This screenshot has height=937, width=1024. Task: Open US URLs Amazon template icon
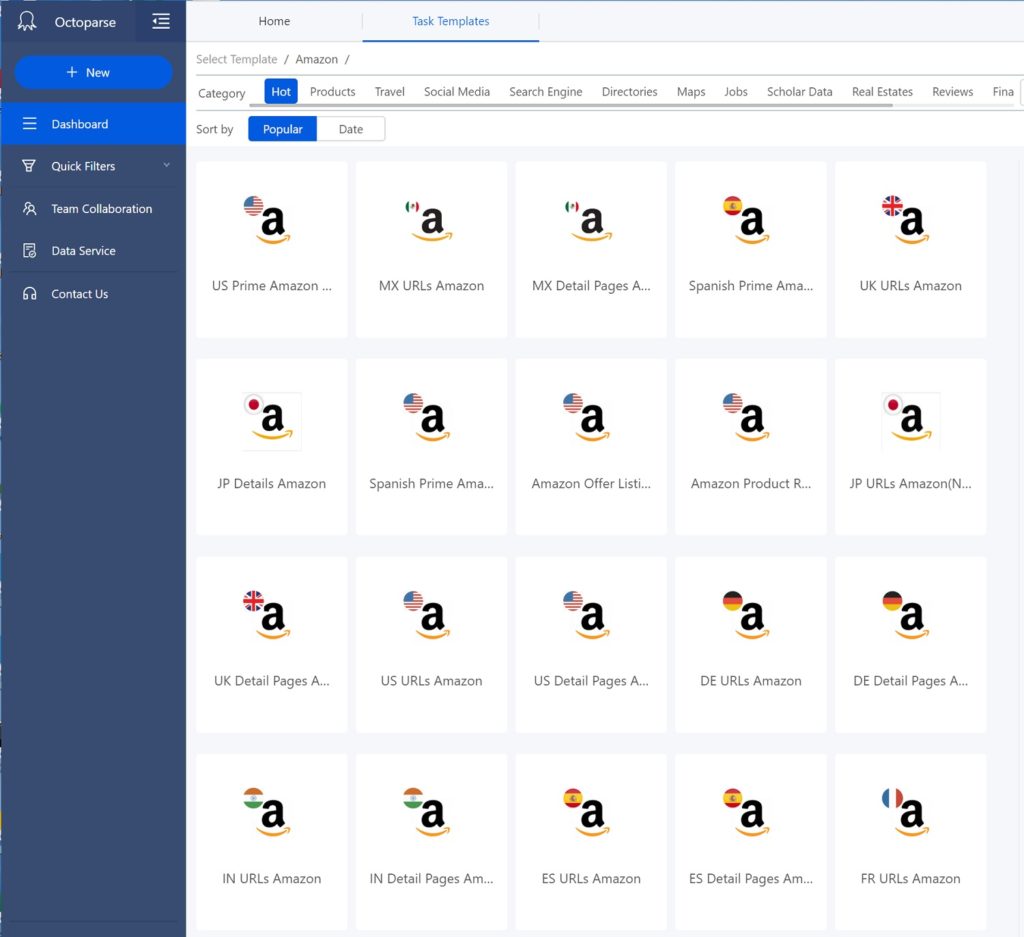pyautogui.click(x=428, y=615)
